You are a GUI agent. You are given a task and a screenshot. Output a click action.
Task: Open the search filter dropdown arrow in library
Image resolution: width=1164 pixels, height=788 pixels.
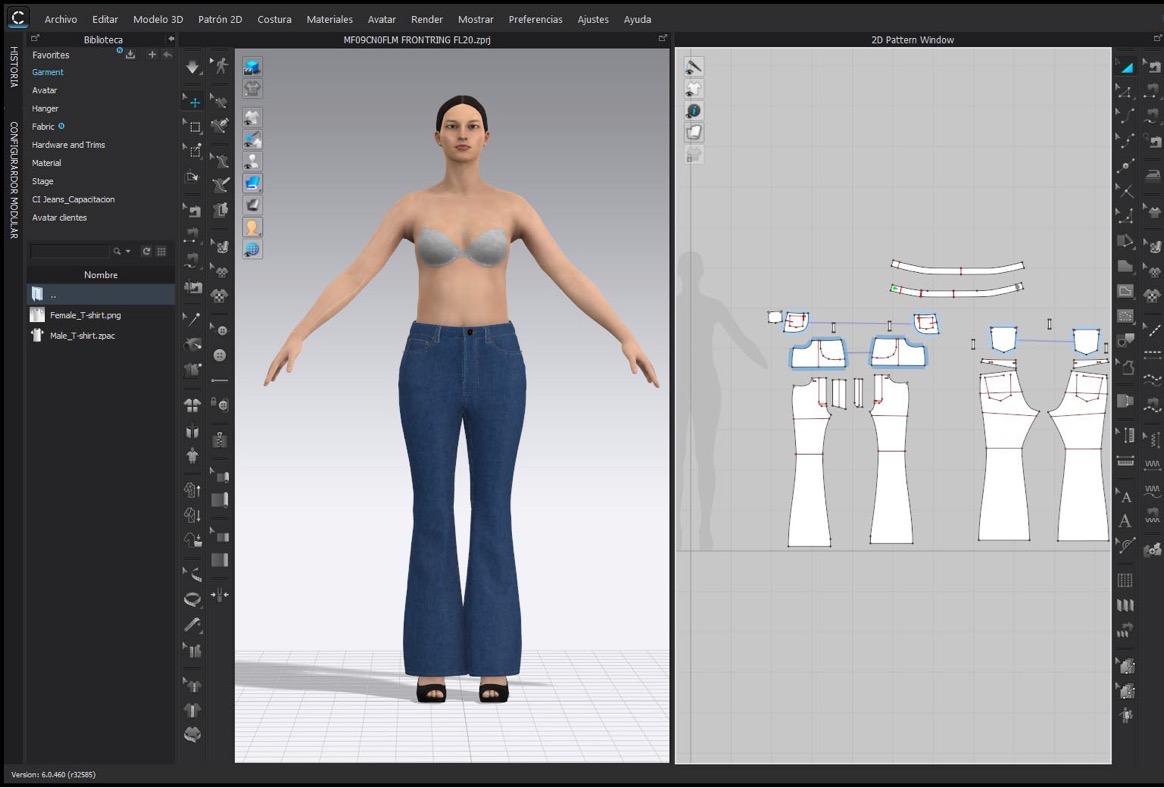click(x=128, y=252)
